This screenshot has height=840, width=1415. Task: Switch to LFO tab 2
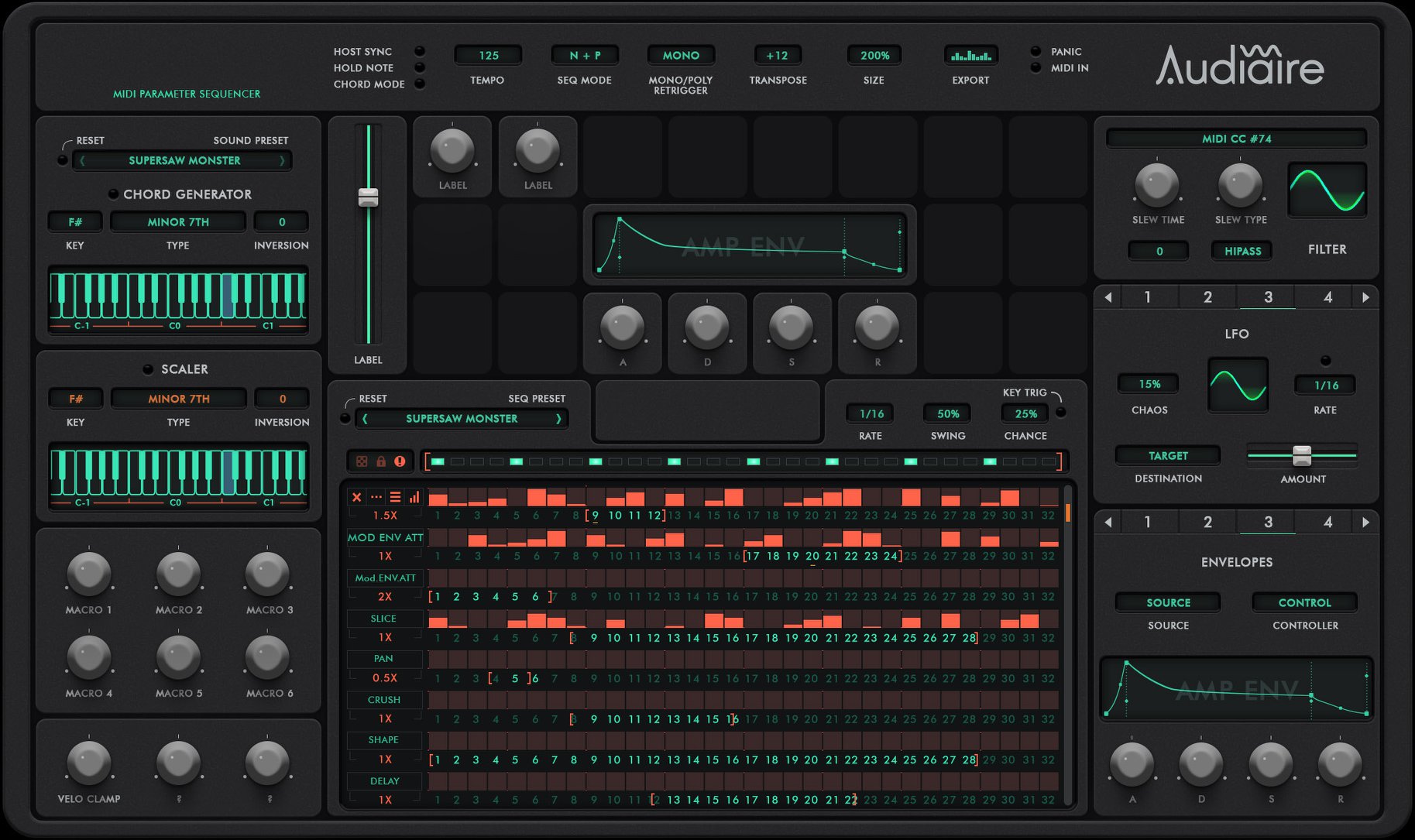click(x=1207, y=297)
